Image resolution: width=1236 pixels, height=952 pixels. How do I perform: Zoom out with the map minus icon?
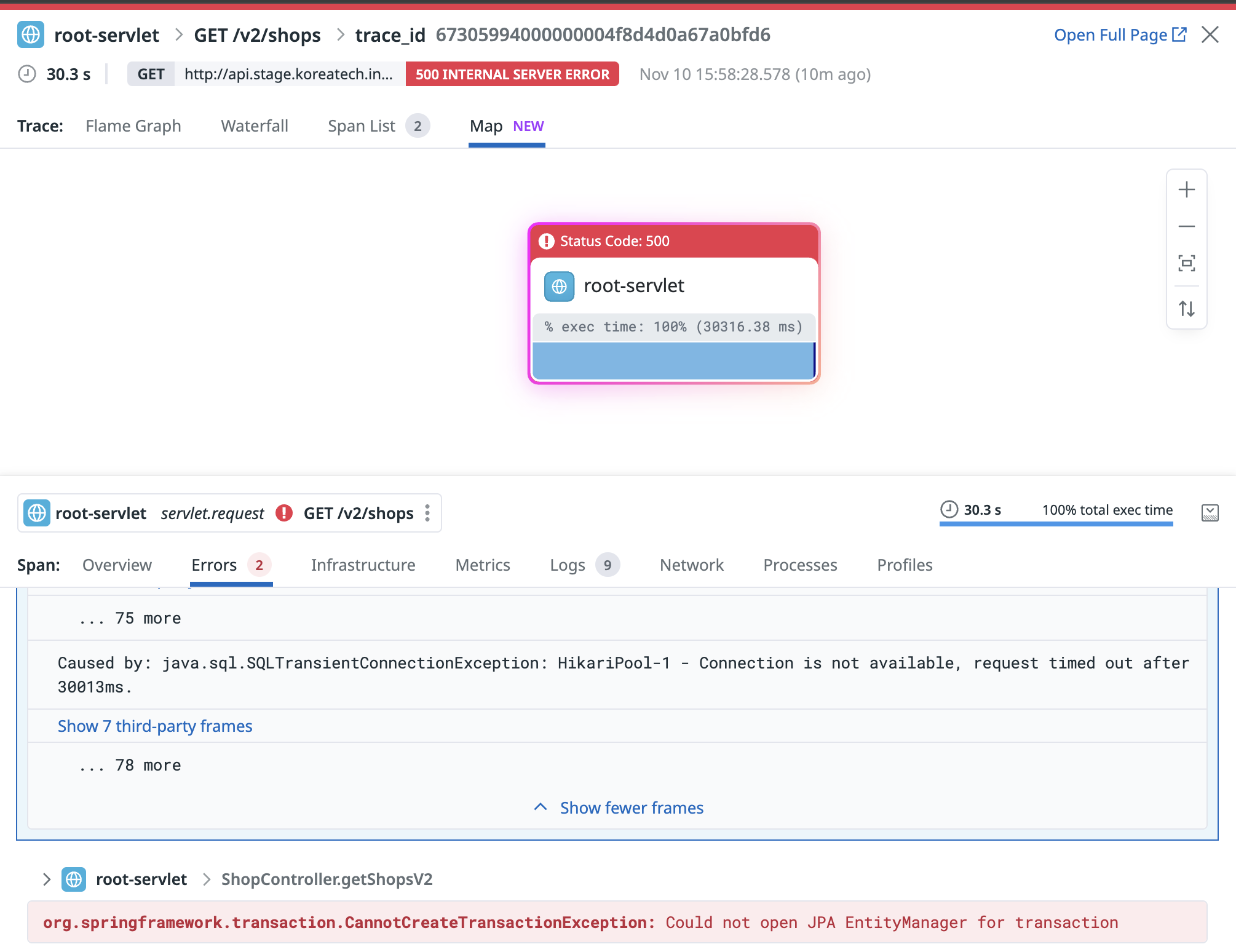pyautogui.click(x=1186, y=226)
